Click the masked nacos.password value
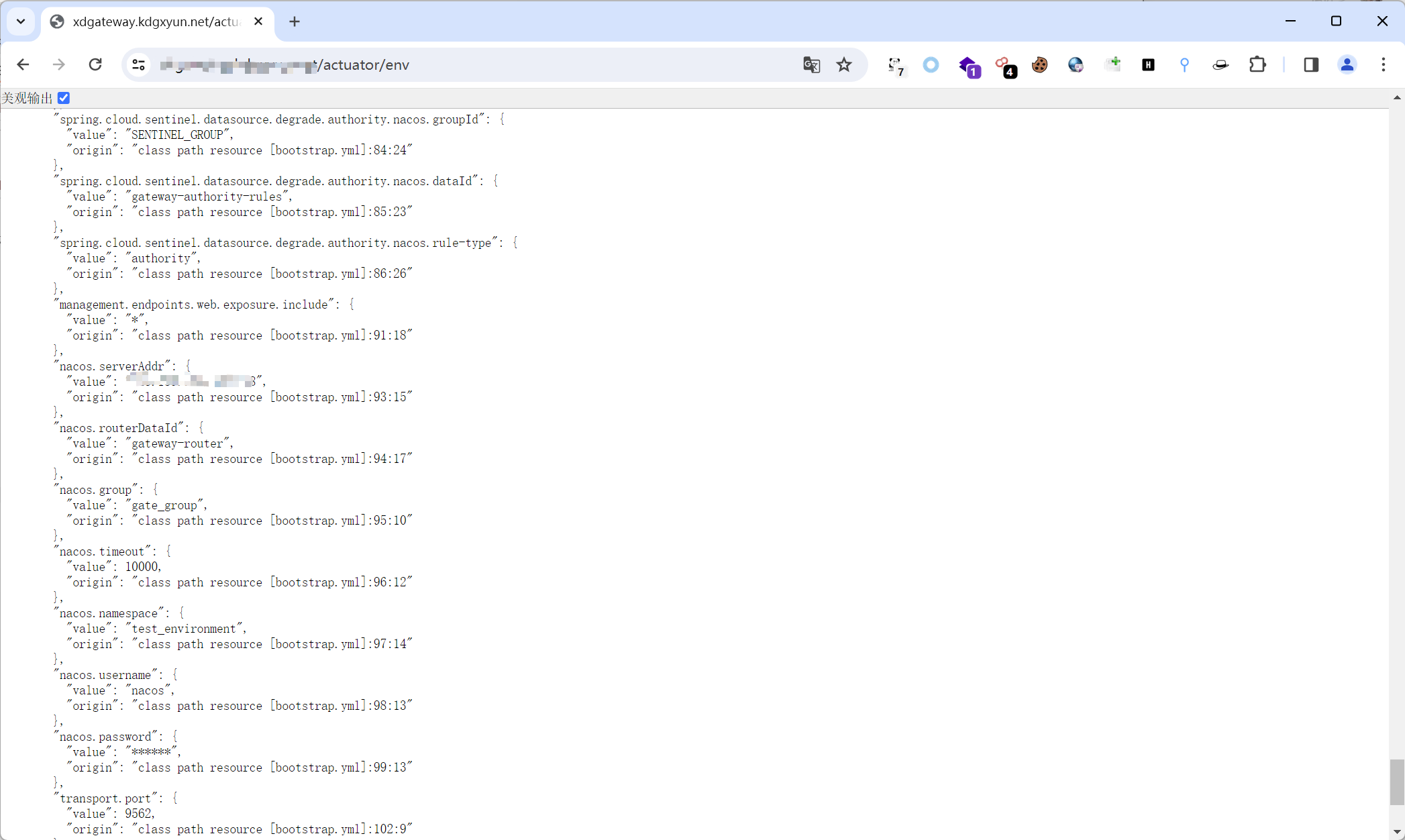This screenshot has height=840, width=1405. pyautogui.click(x=151, y=752)
